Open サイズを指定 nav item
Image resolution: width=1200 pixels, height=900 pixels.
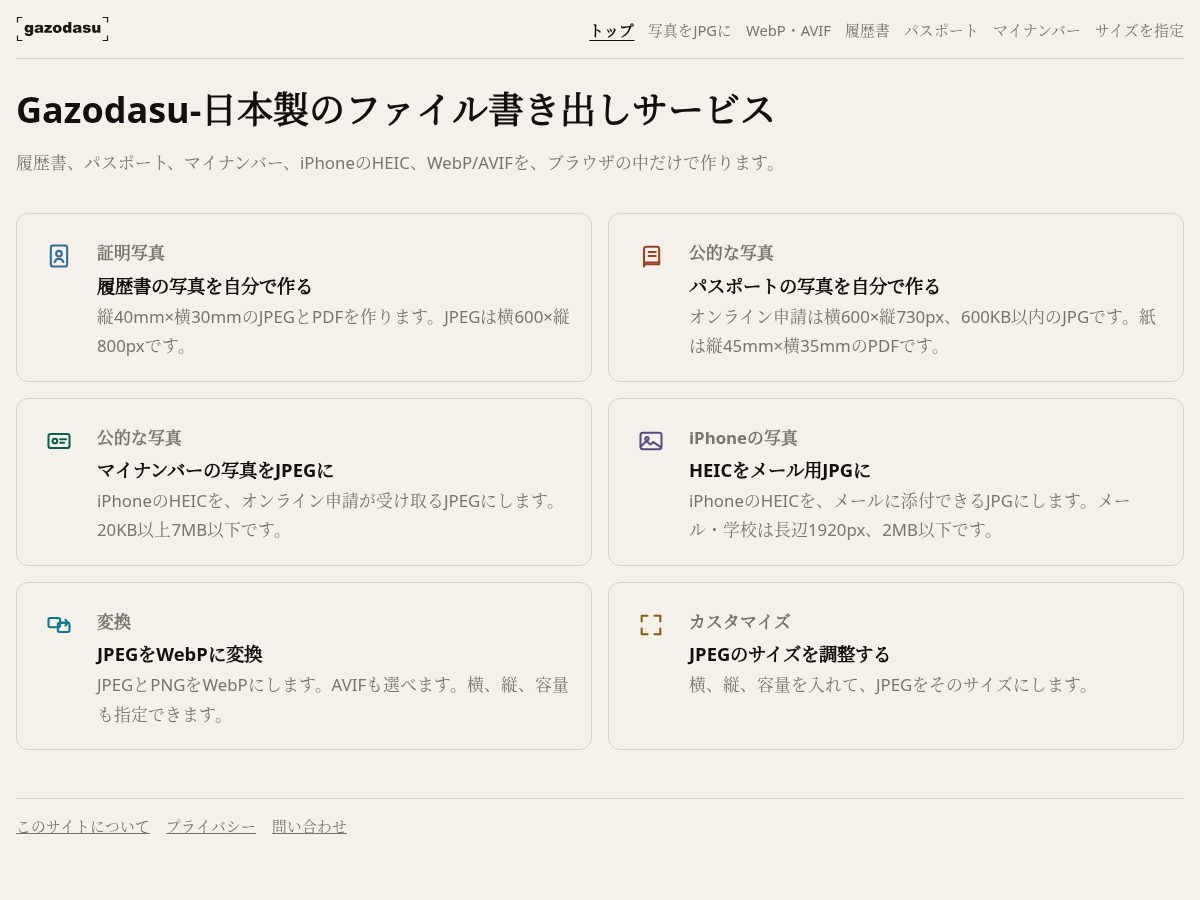tap(1139, 31)
